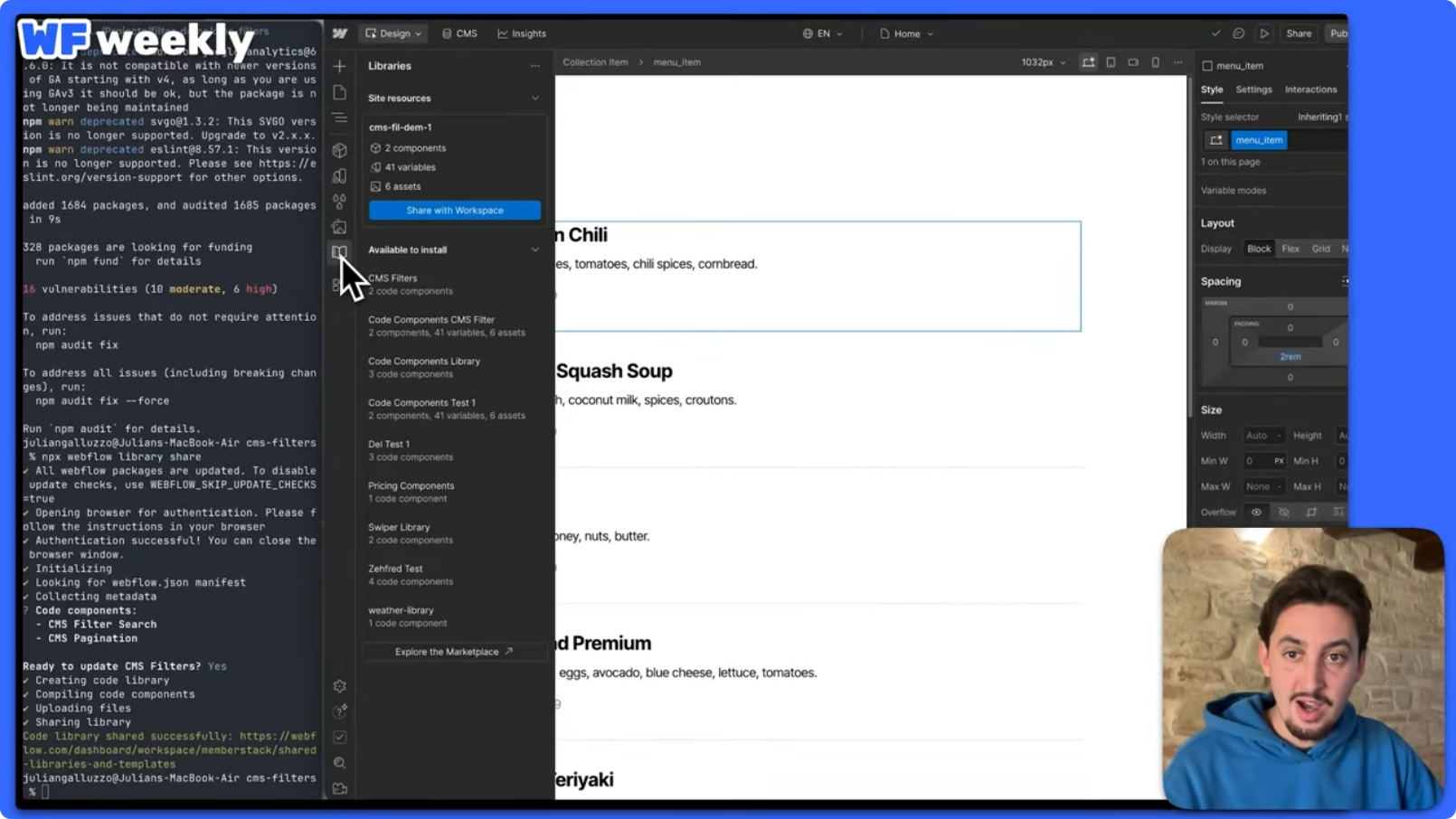Open the Navigator panel icon
The width and height of the screenshot is (1456, 819).
(x=340, y=118)
